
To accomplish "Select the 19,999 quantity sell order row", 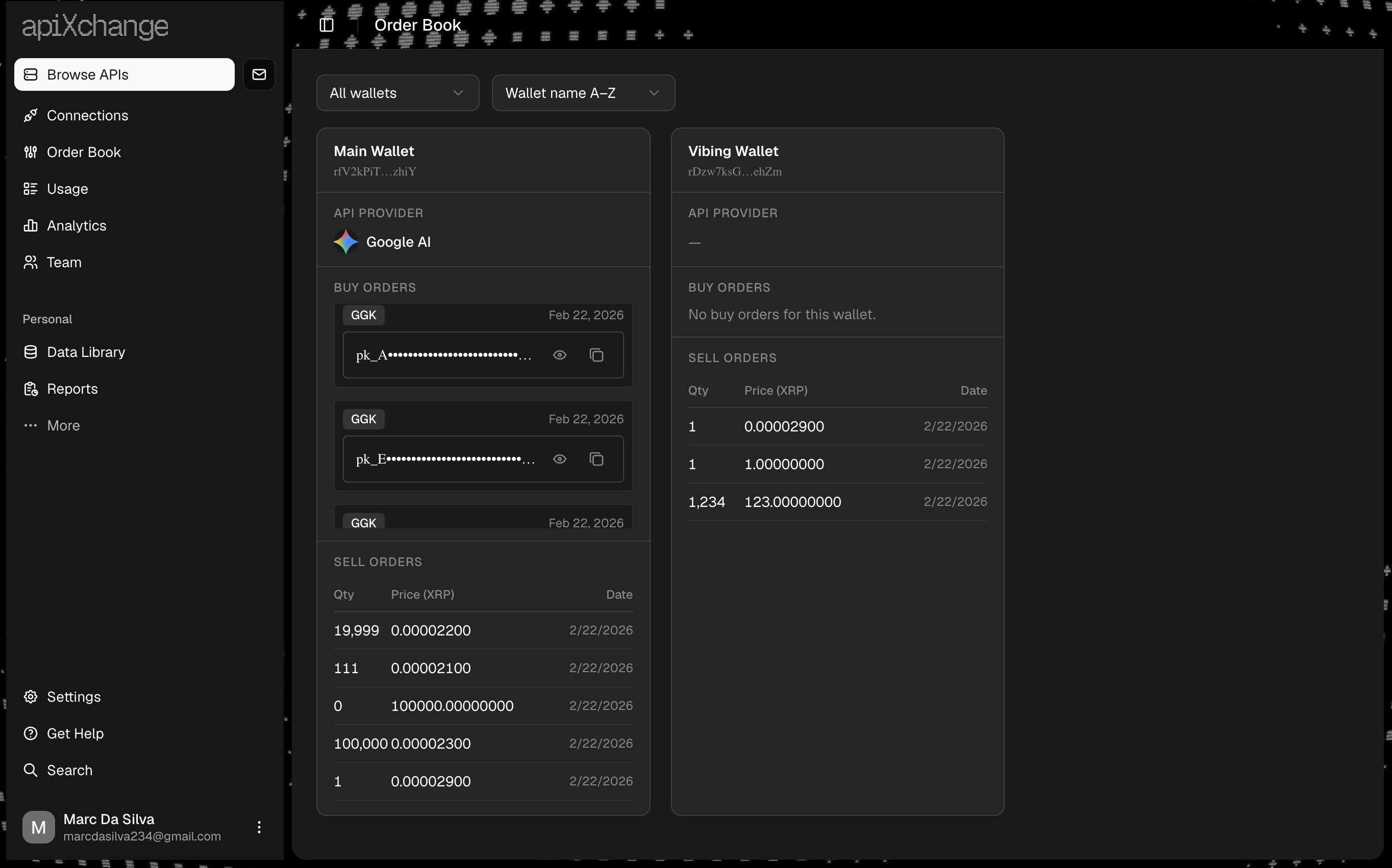I will pos(482,630).
